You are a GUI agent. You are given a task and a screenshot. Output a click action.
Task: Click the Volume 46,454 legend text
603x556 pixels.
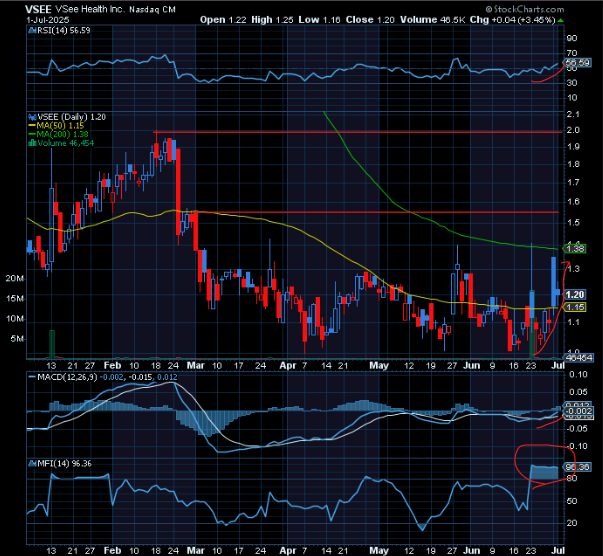coord(65,143)
